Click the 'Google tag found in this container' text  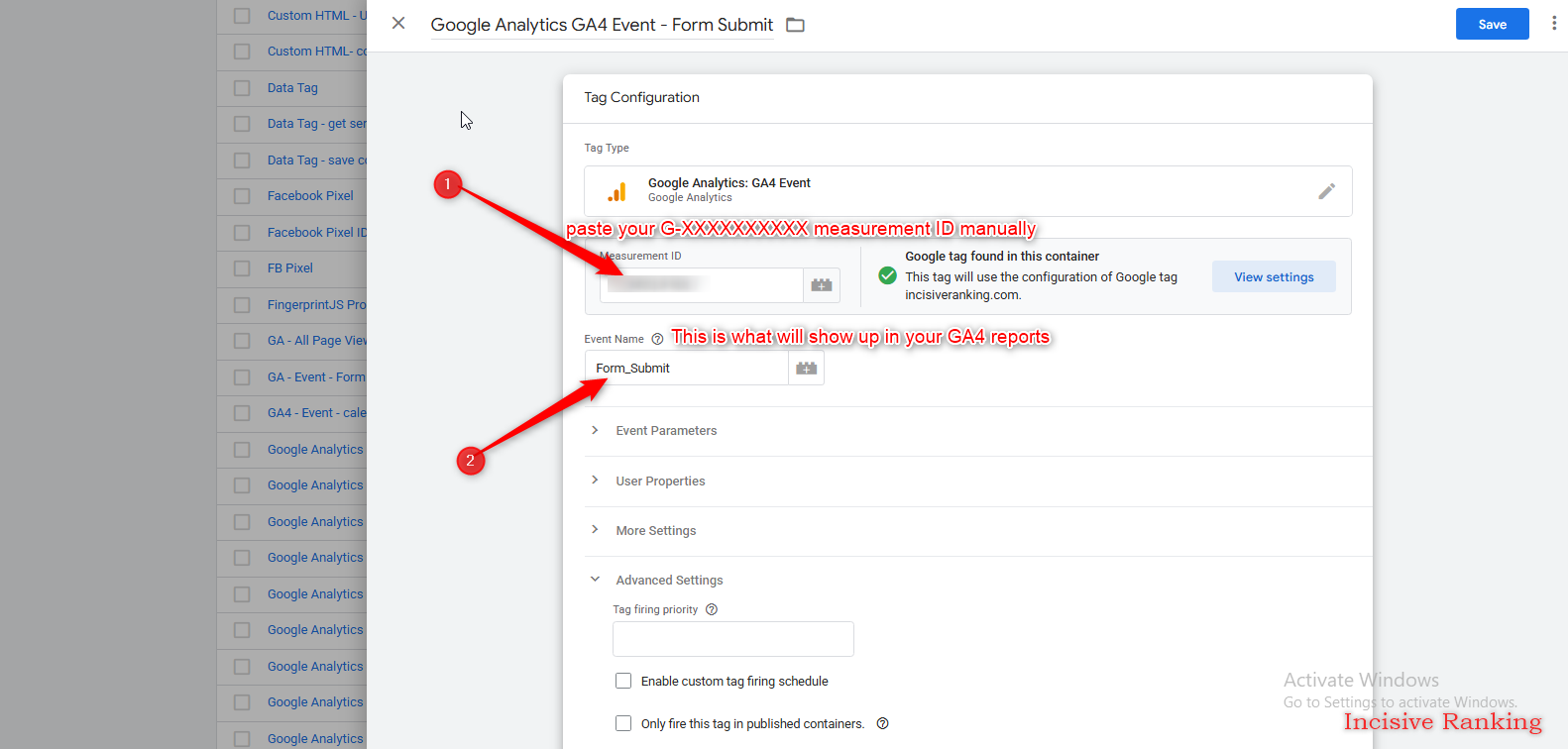click(x=1002, y=256)
